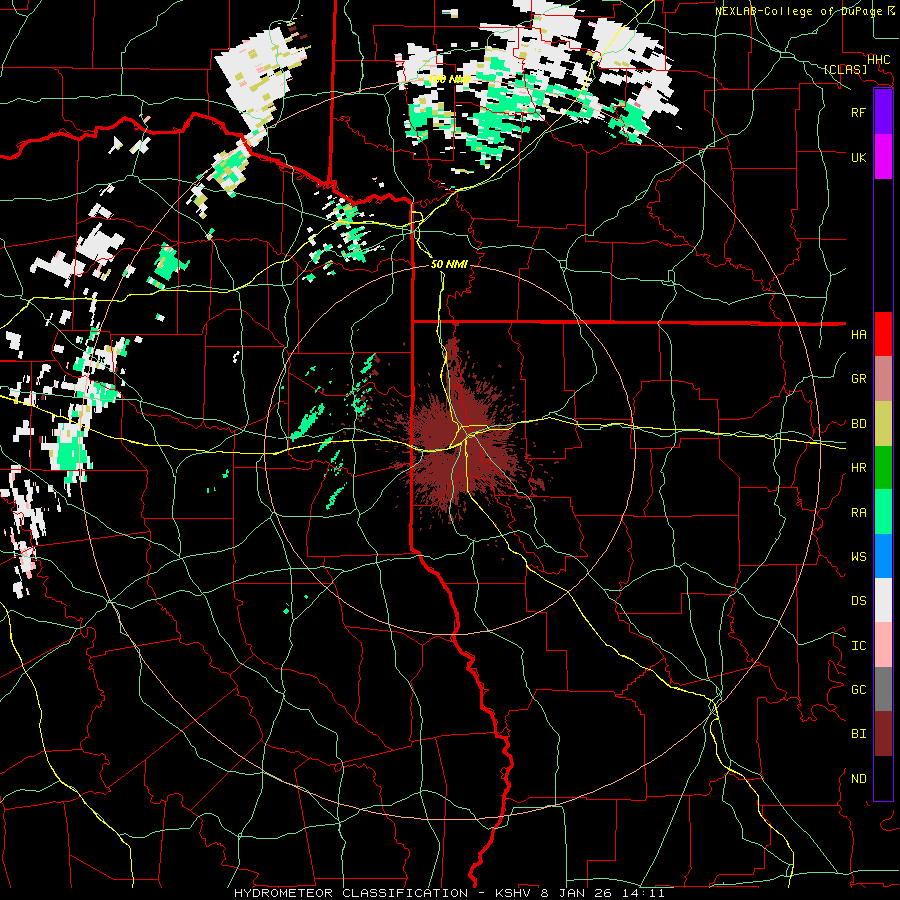Click the magenta UK color swatch

click(883, 157)
